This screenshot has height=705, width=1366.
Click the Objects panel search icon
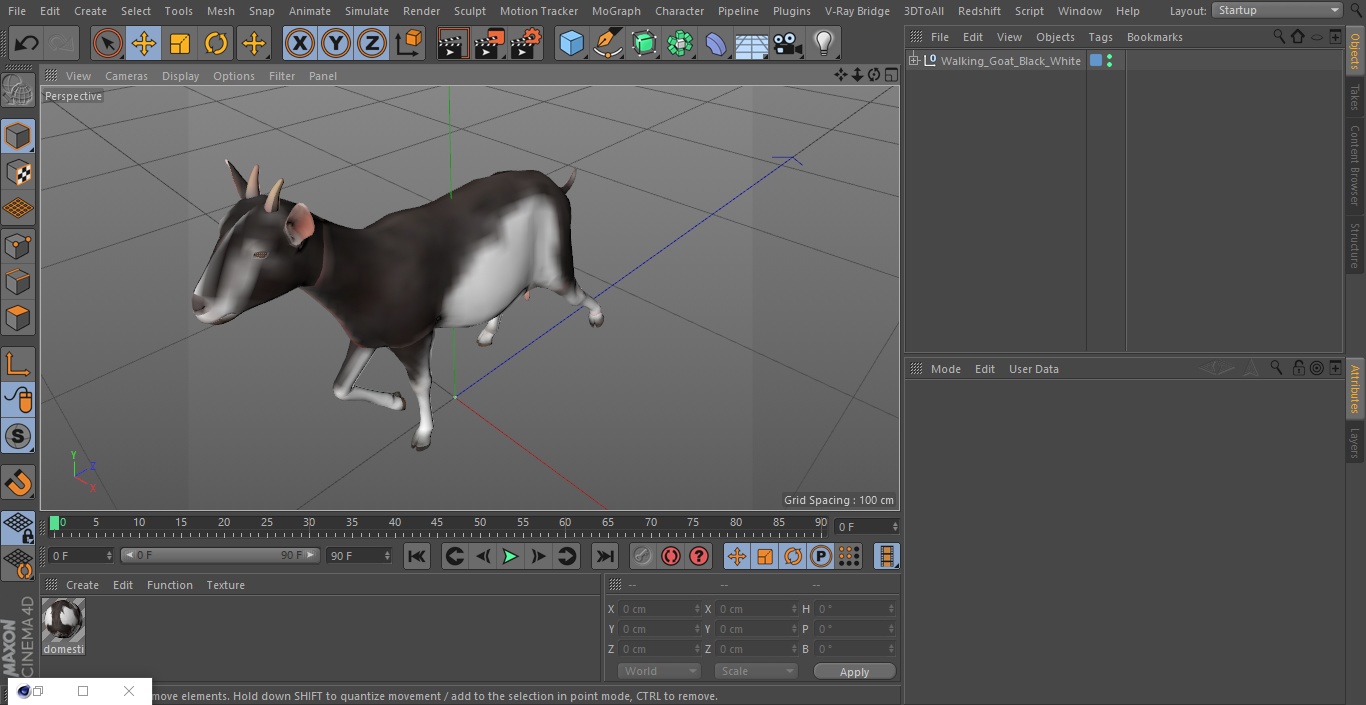pyautogui.click(x=1278, y=37)
